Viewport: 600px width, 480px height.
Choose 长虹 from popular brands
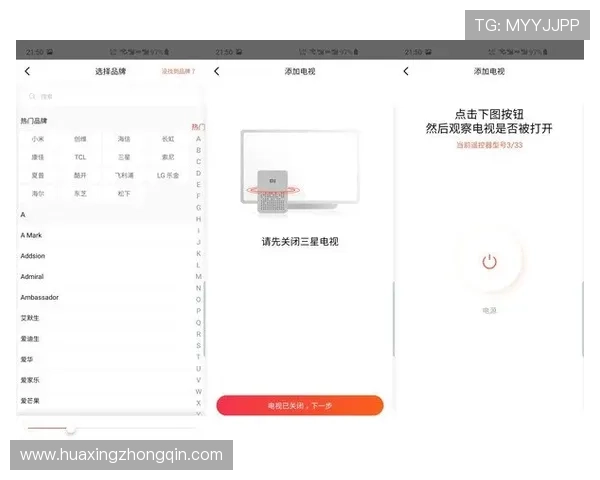(168, 139)
